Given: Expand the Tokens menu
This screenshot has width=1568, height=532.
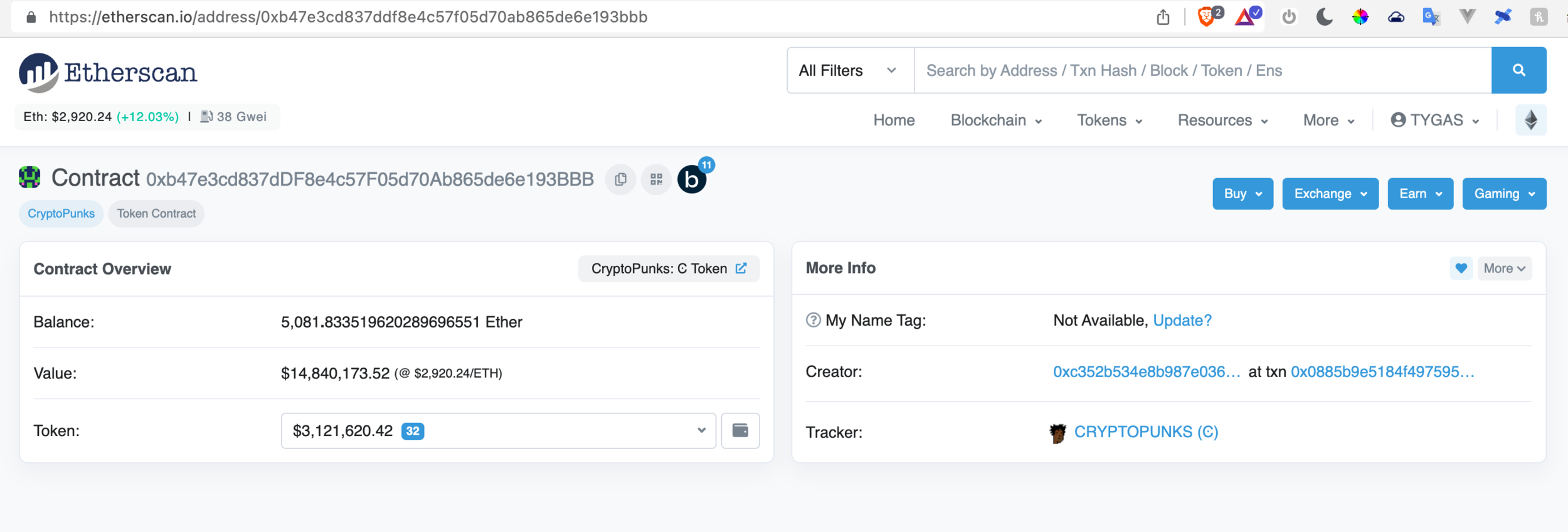Looking at the screenshot, I should pyautogui.click(x=1110, y=120).
